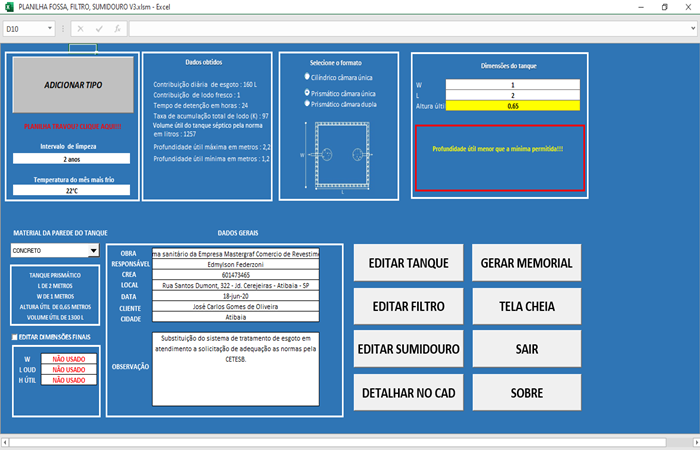Click the formula bar enter checkmark icon
Viewport: 700px width, 450px height.
tap(98, 29)
